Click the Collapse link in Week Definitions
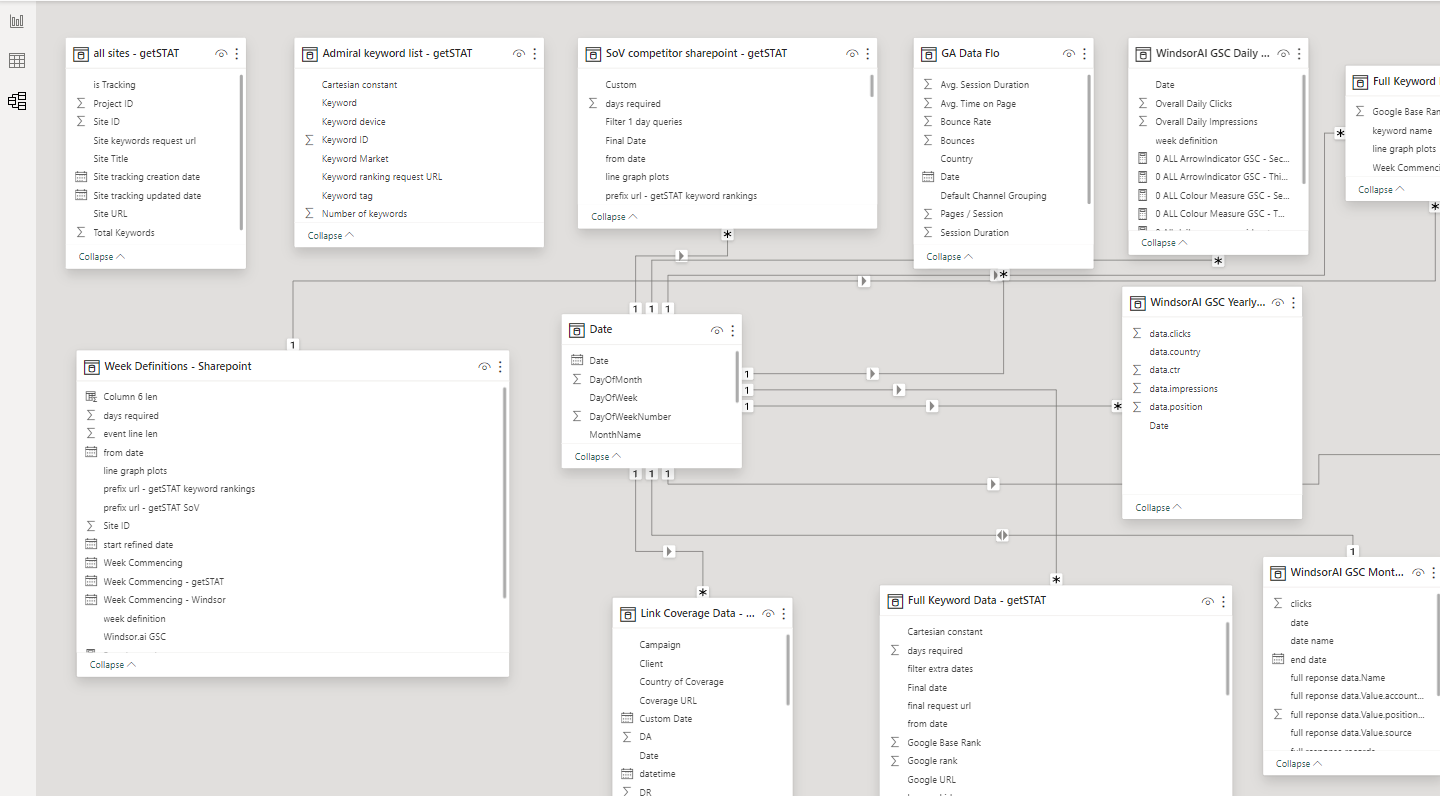The height and width of the screenshot is (796, 1440). [x=113, y=665]
